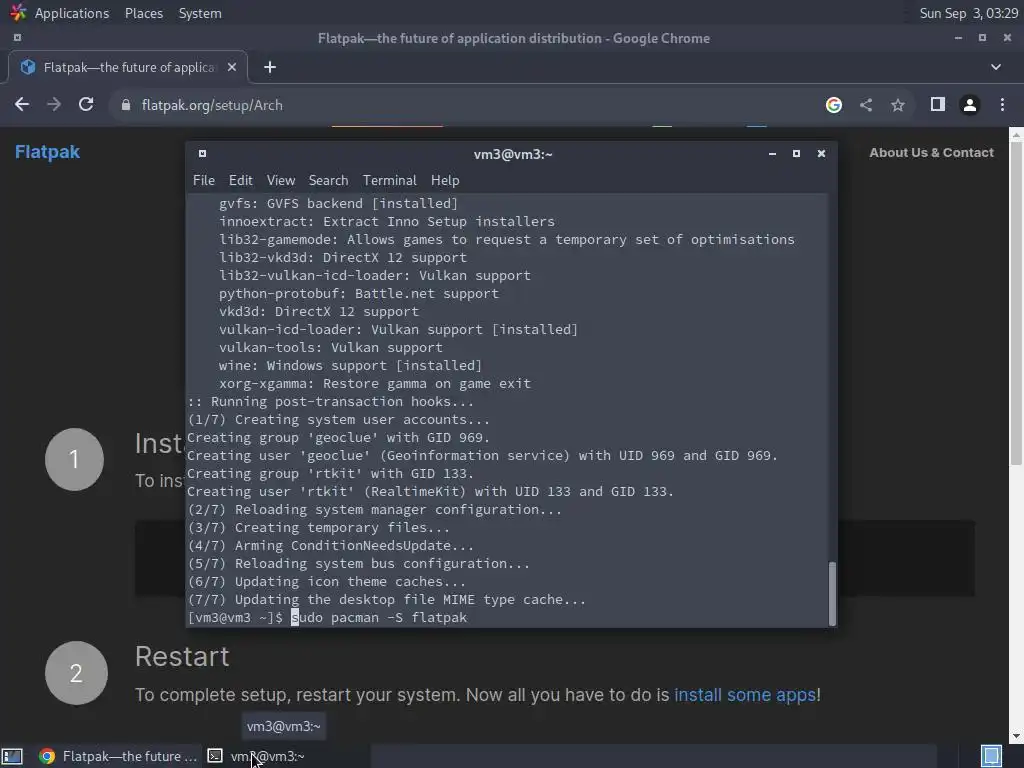
Task: View site info via lock icon
Action: click(125, 105)
